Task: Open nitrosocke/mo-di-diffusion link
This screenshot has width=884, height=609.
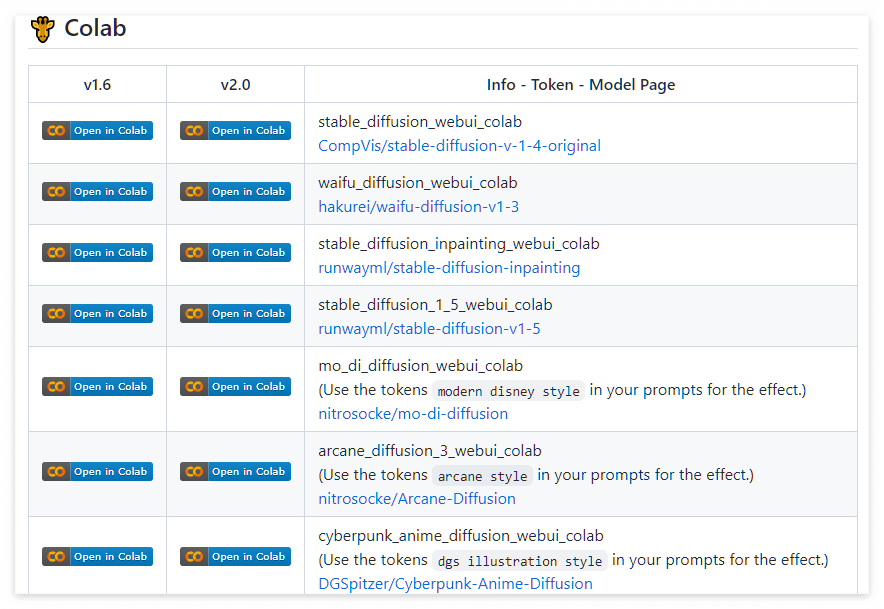Action: click(x=413, y=414)
